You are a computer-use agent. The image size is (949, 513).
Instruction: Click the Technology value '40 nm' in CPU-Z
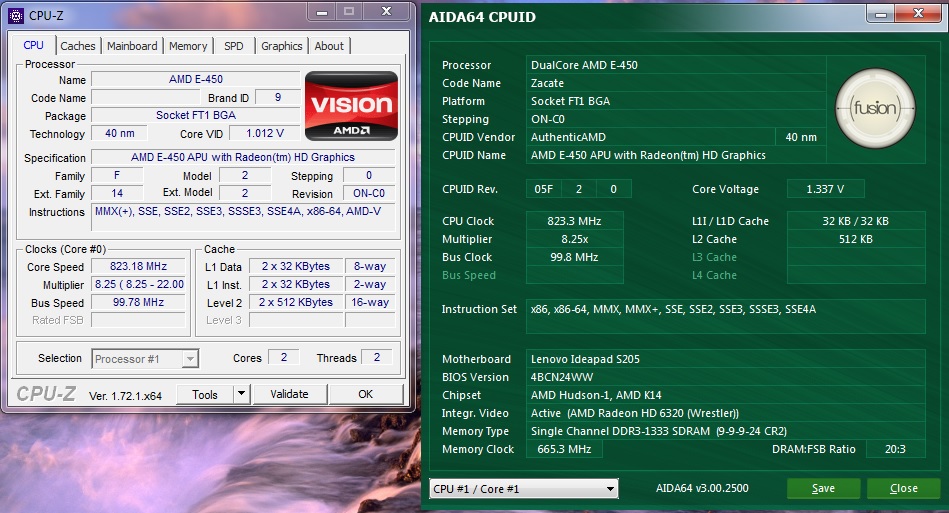point(120,133)
